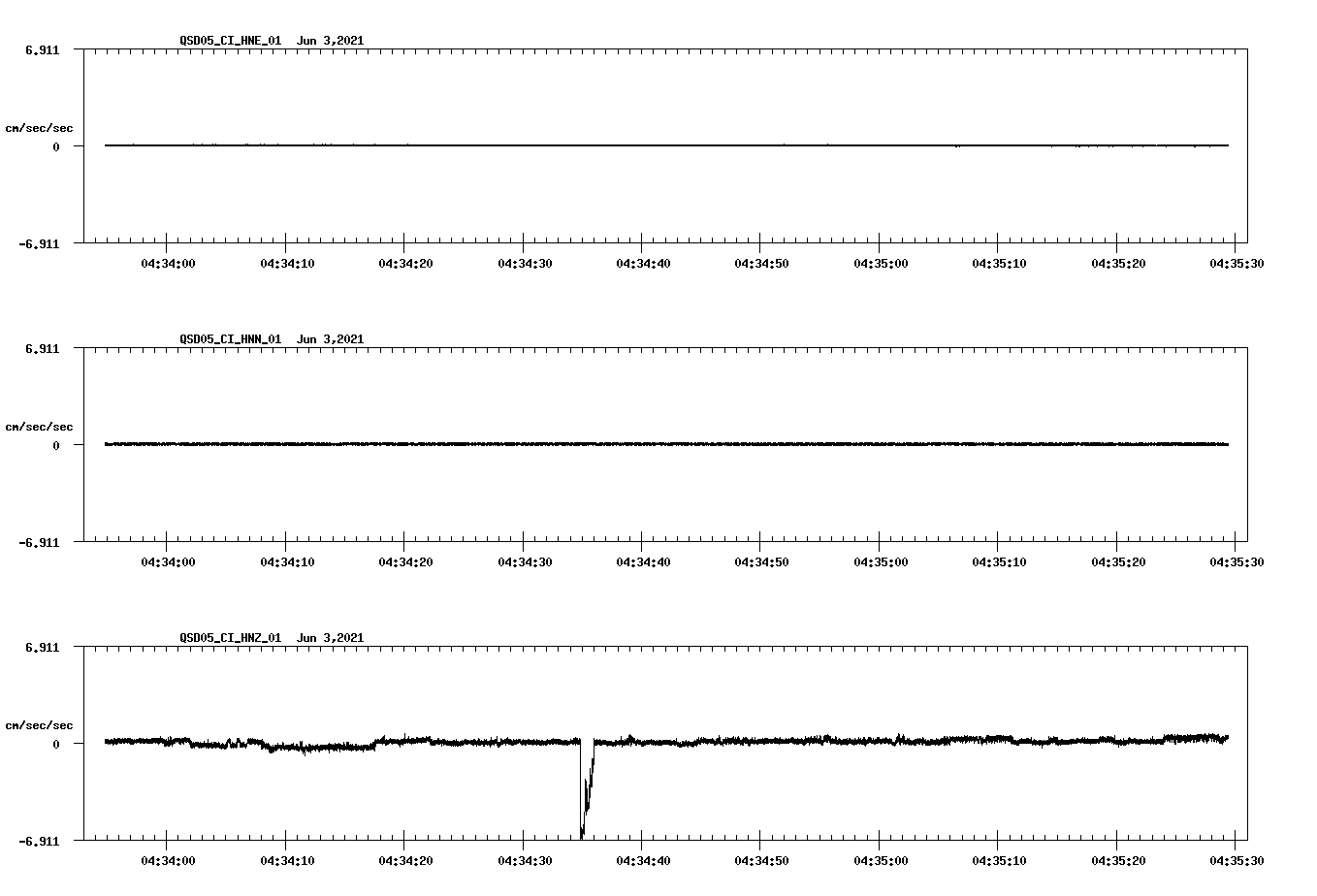This screenshot has height=896, width=1317.
Task: Click the 04:34:10 time label under the HNZ plot
Action: 287,860
